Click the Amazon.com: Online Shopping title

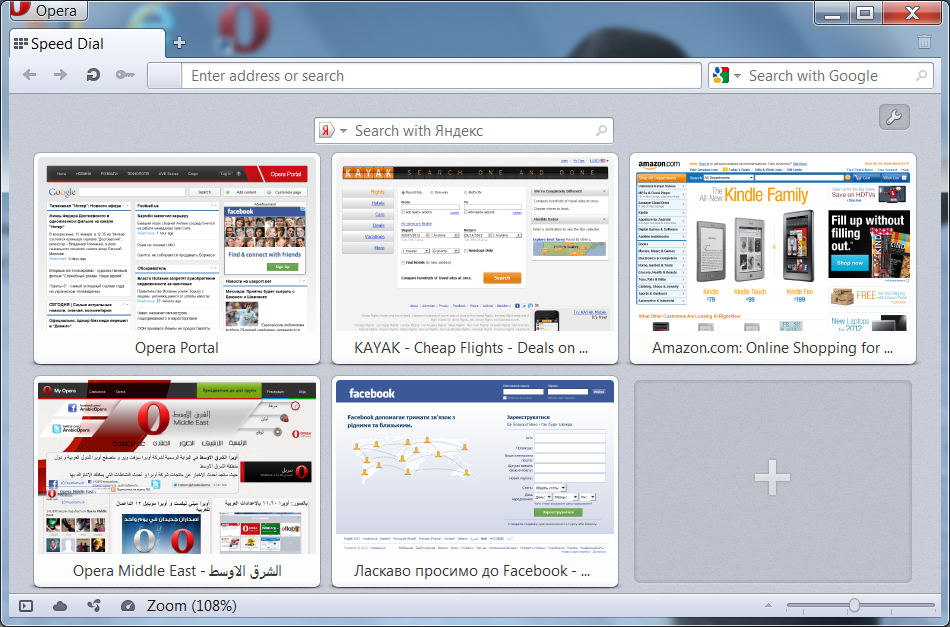(x=772, y=348)
